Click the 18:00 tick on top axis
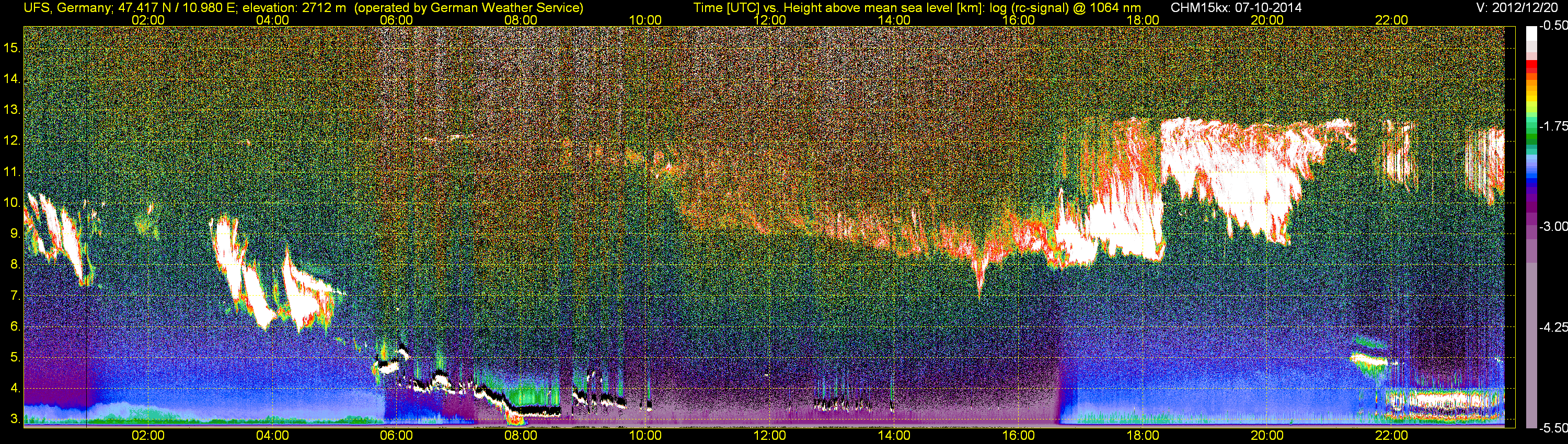The height and width of the screenshot is (444, 1568). 1143,20
